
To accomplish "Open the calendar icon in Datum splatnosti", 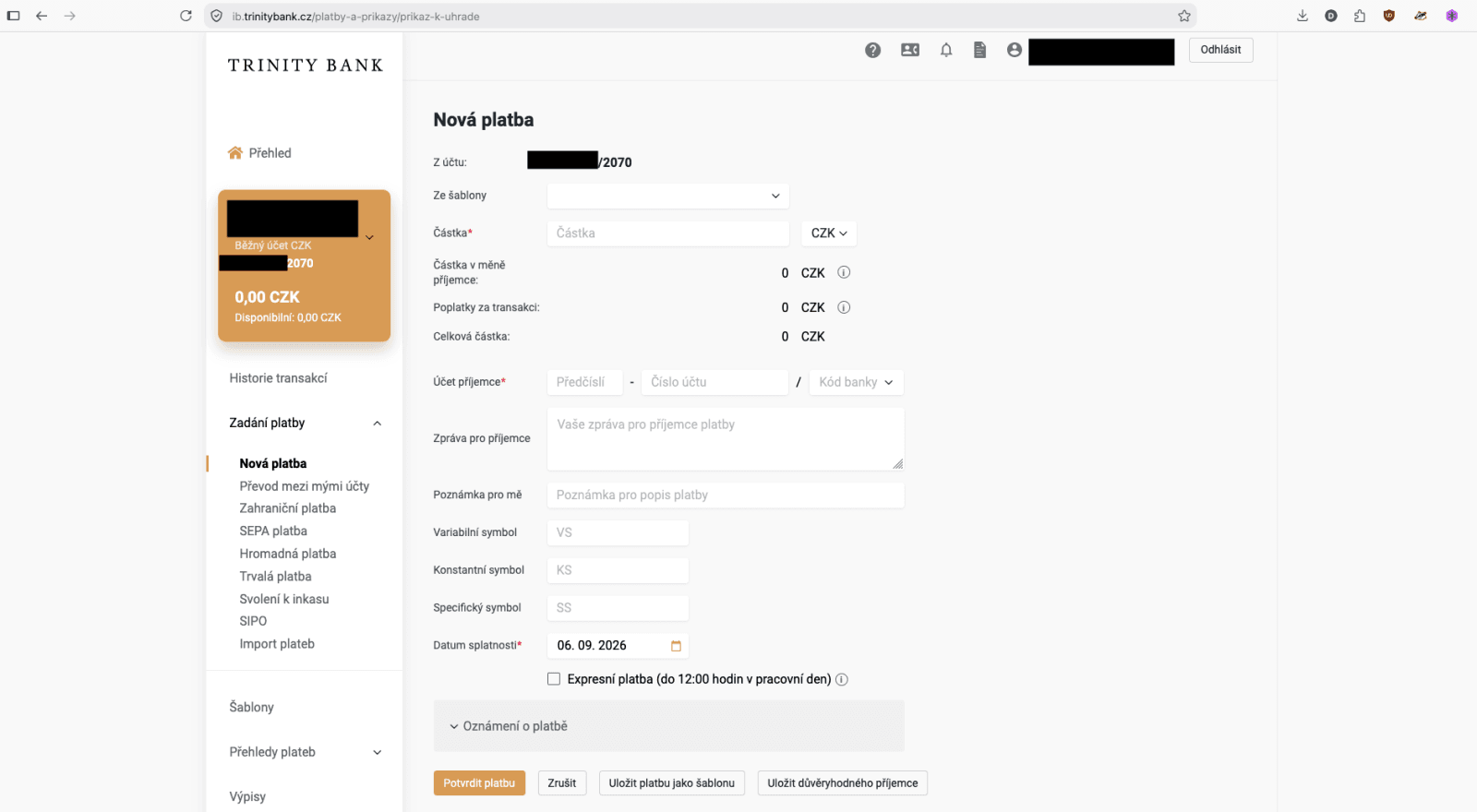I will click(676, 646).
